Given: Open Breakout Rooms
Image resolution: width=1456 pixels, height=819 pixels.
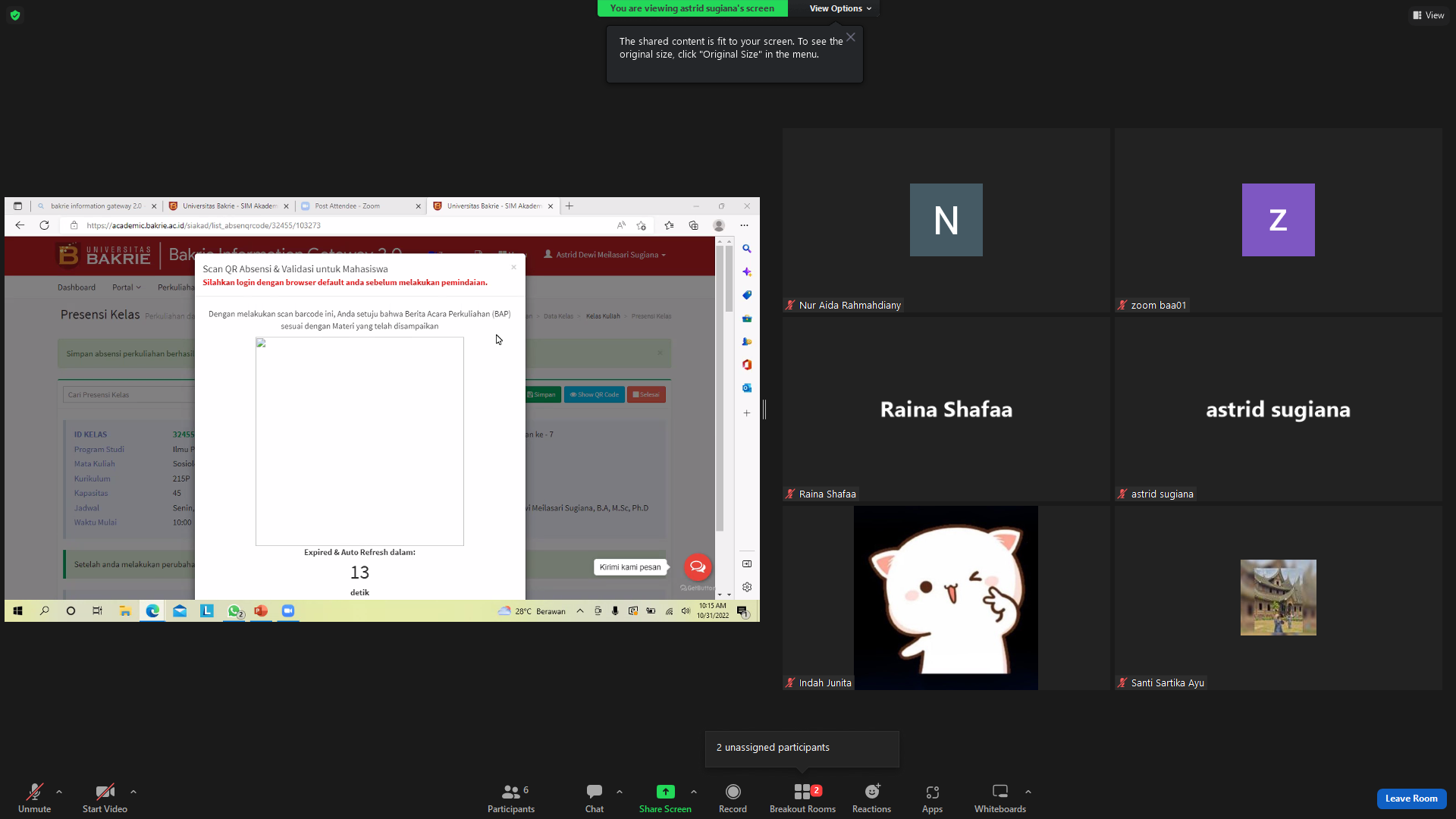Looking at the screenshot, I should tap(802, 798).
